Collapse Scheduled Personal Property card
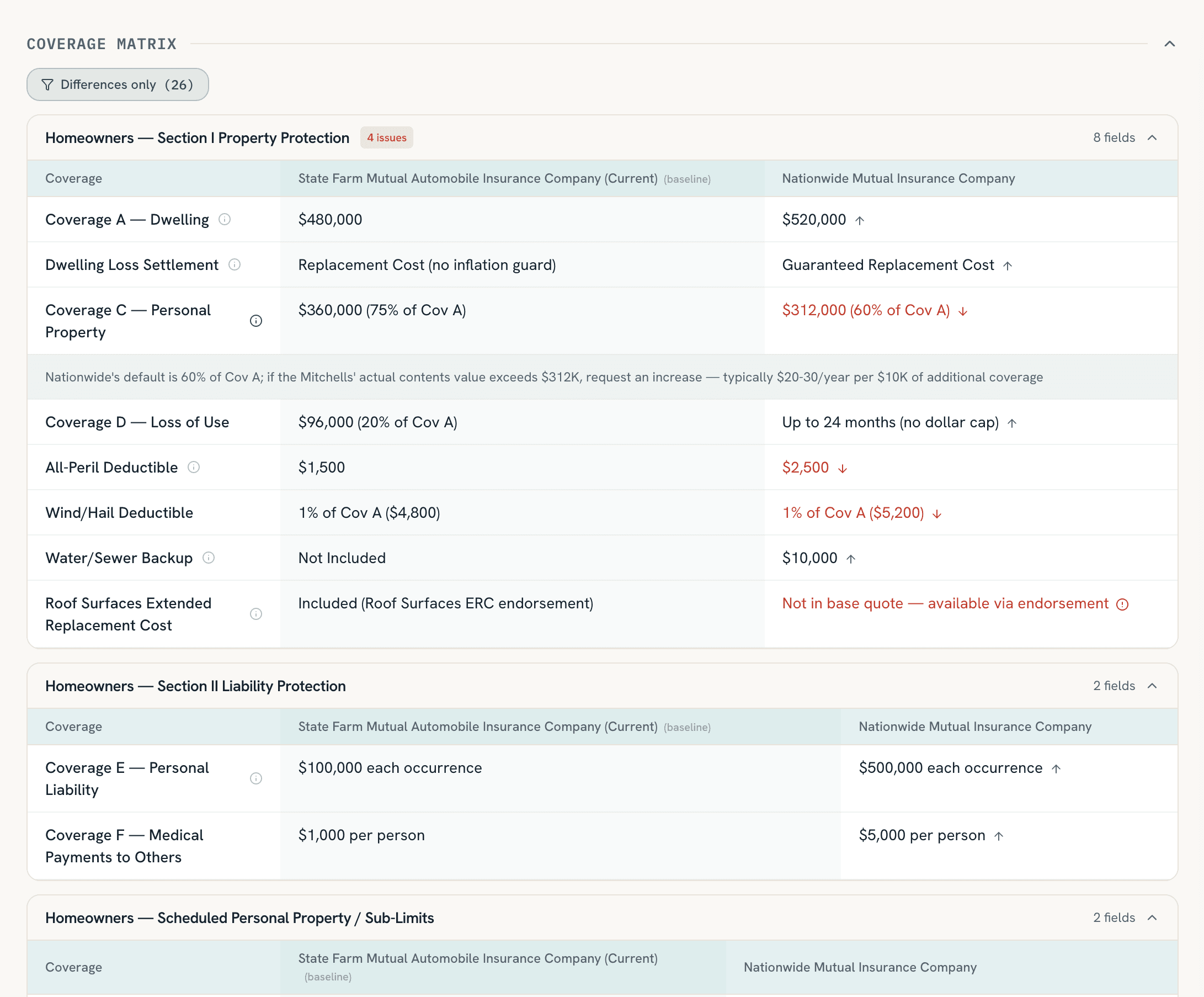Viewport: 1204px width, 997px height. coord(1152,918)
